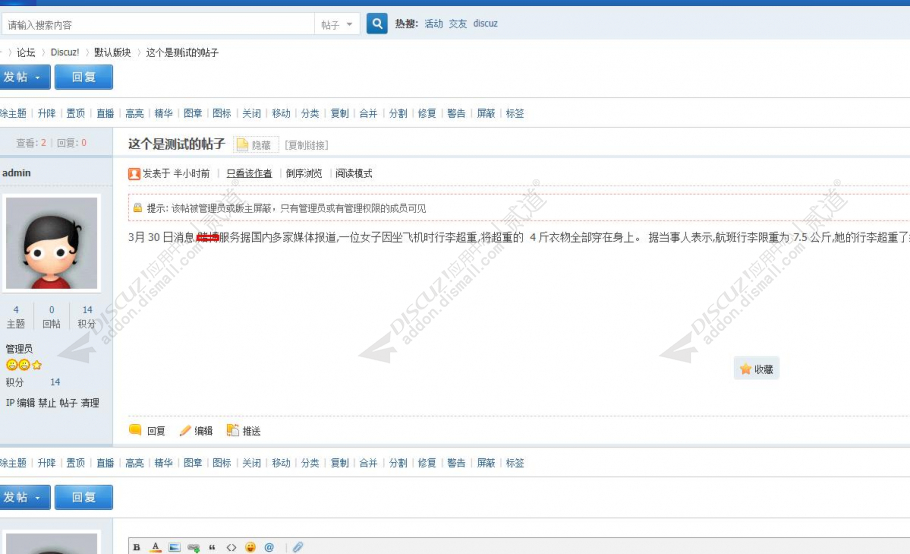This screenshot has width=910, height=554.
Task: Click 只看该作者 to filter by author
Action: click(249, 173)
